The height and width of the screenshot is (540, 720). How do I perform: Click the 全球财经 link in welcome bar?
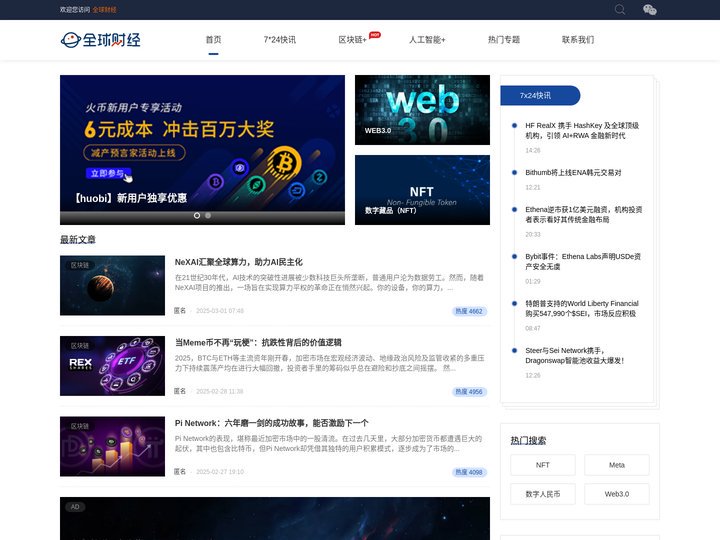tap(104, 10)
